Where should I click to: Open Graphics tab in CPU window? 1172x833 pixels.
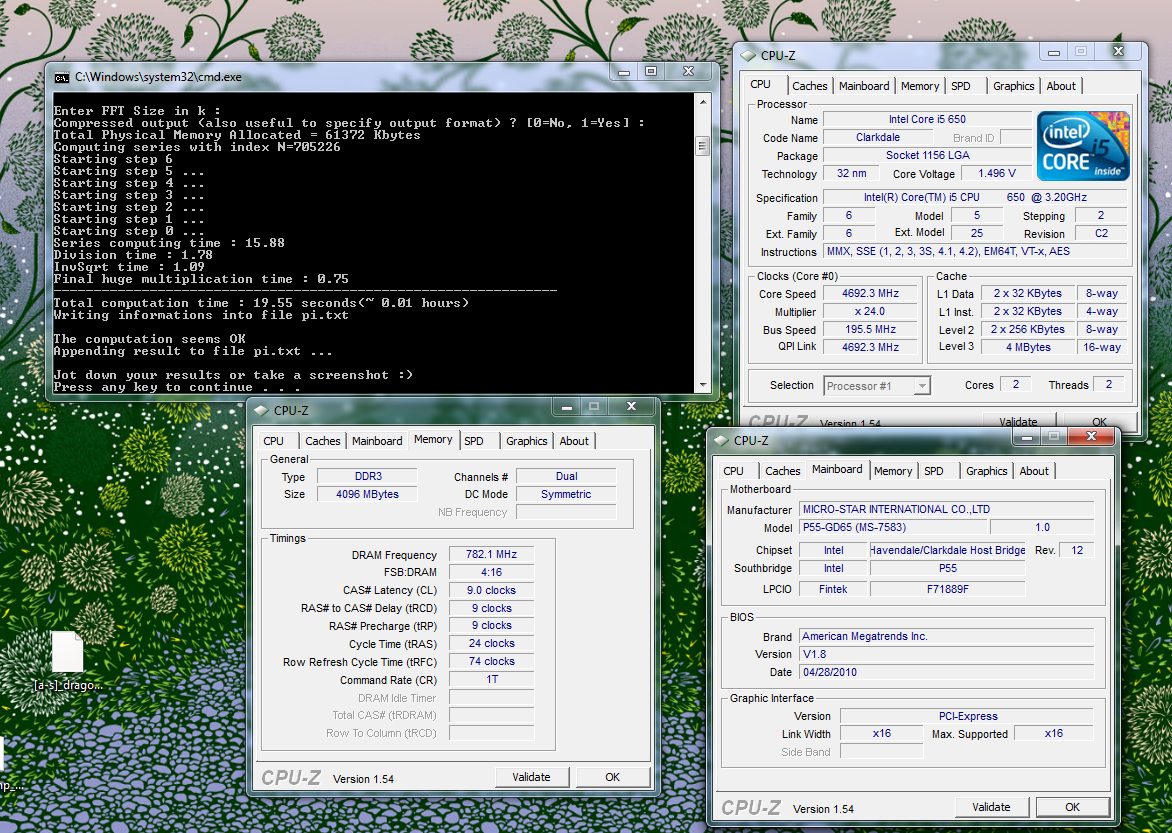(1014, 86)
